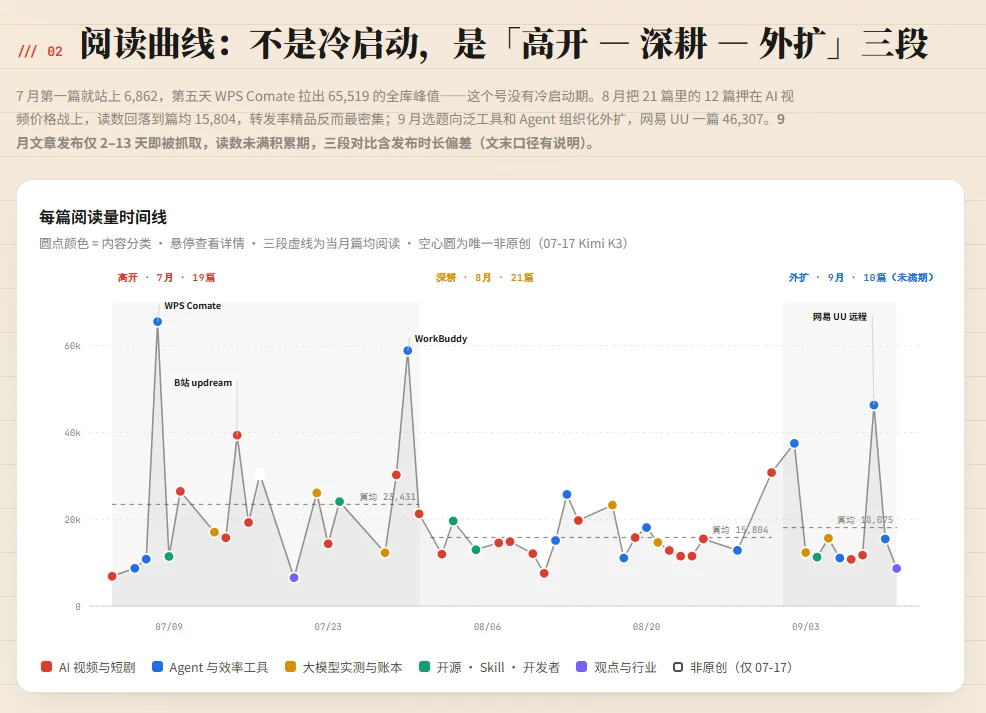
Task: Click the blue WorkBuddy peak data point
Action: pyautogui.click(x=407, y=350)
